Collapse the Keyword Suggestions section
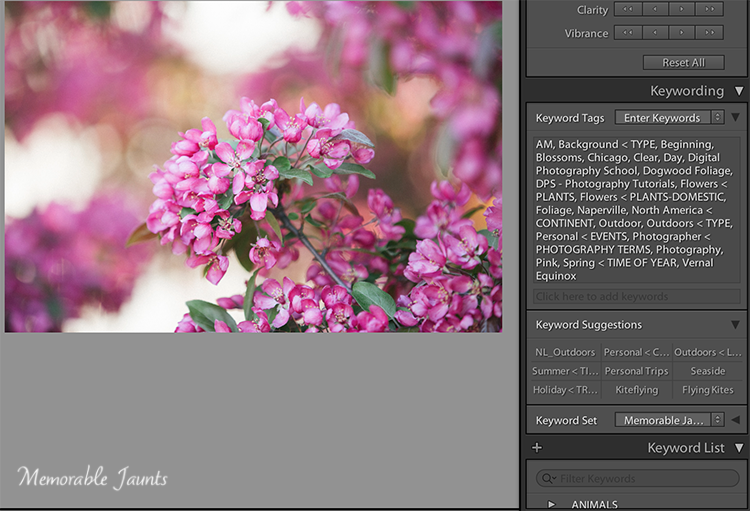 click(736, 325)
